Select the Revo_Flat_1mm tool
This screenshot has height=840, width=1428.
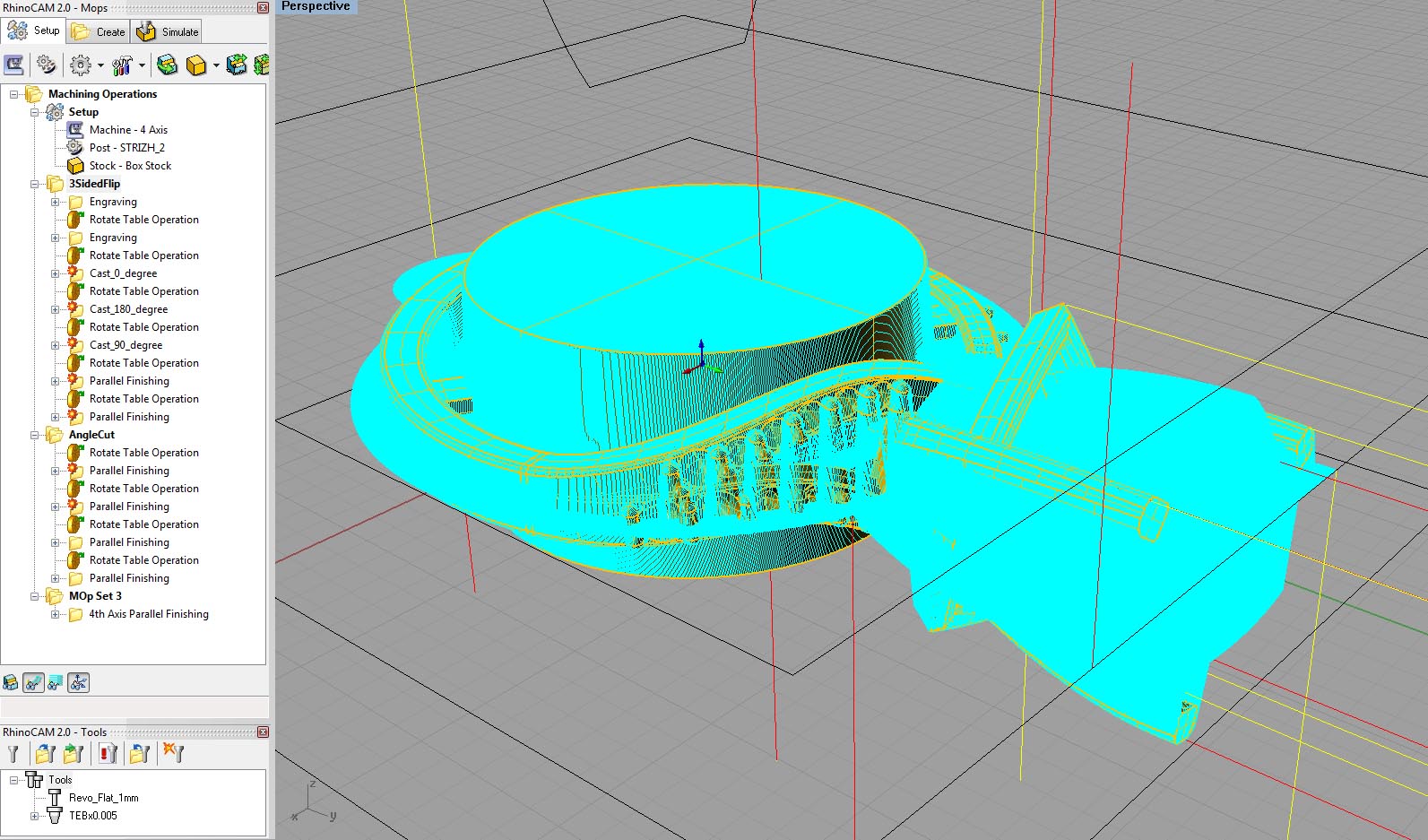click(x=103, y=798)
